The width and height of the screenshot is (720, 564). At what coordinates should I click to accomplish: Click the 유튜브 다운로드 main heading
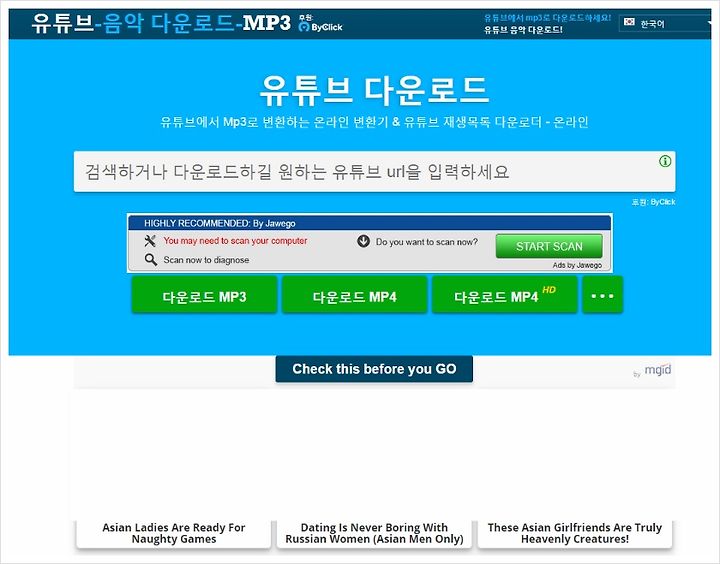[x=374, y=90]
